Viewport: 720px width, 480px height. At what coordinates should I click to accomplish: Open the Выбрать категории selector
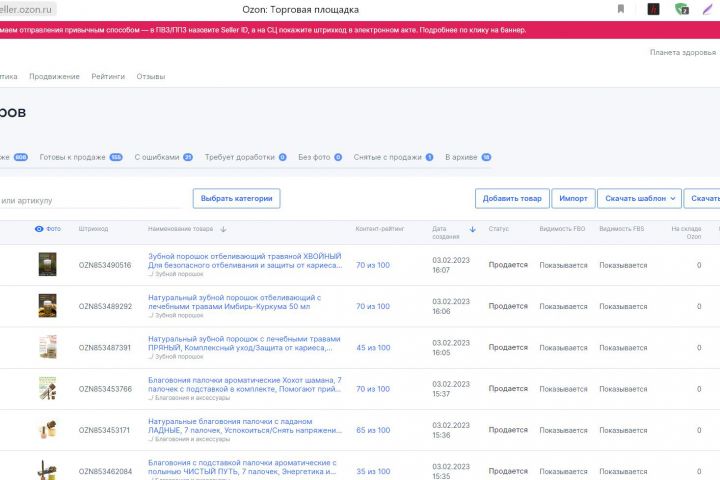pos(236,198)
